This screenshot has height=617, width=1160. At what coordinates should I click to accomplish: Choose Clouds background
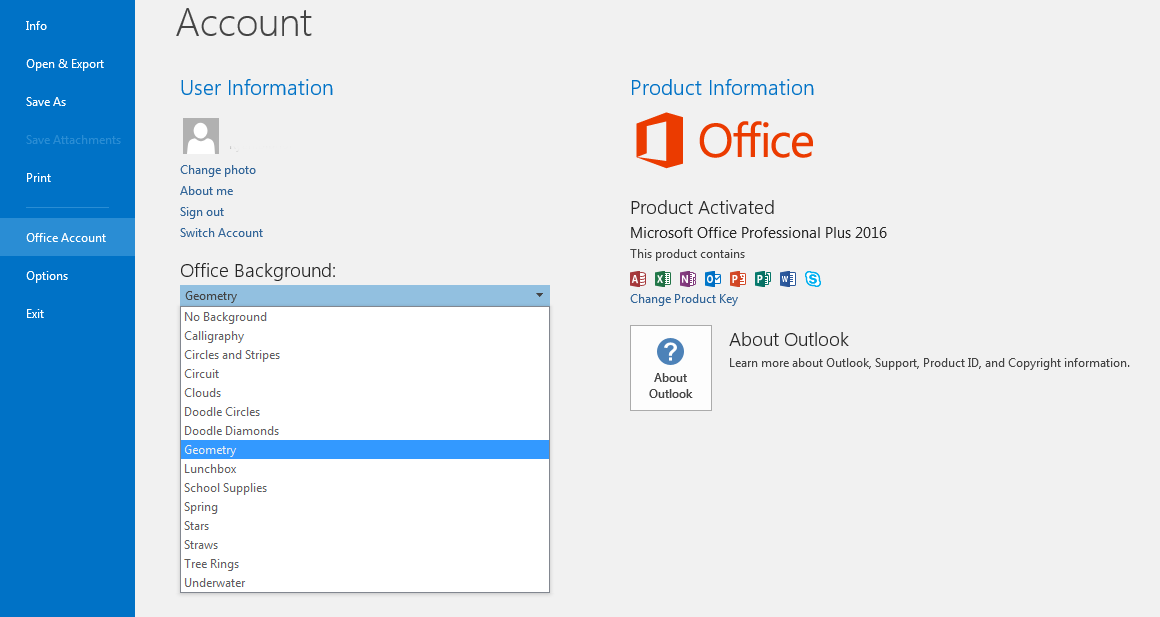365,393
